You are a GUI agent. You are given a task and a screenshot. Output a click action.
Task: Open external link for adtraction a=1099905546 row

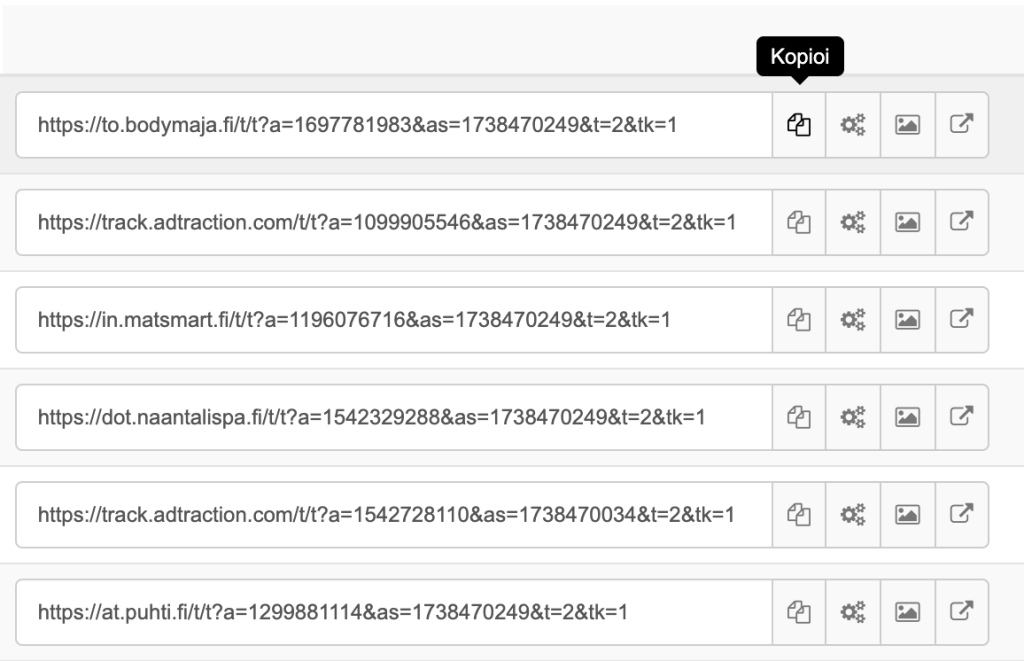click(x=961, y=222)
